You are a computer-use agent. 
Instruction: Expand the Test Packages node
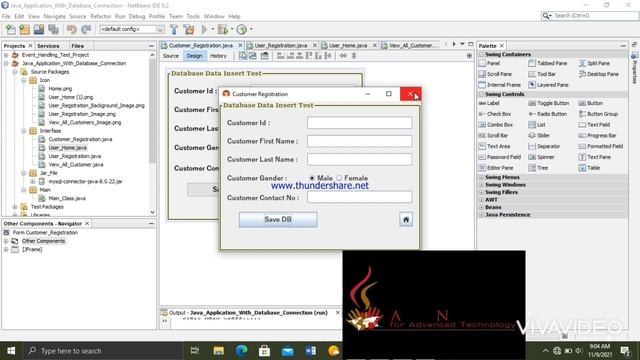(15, 207)
